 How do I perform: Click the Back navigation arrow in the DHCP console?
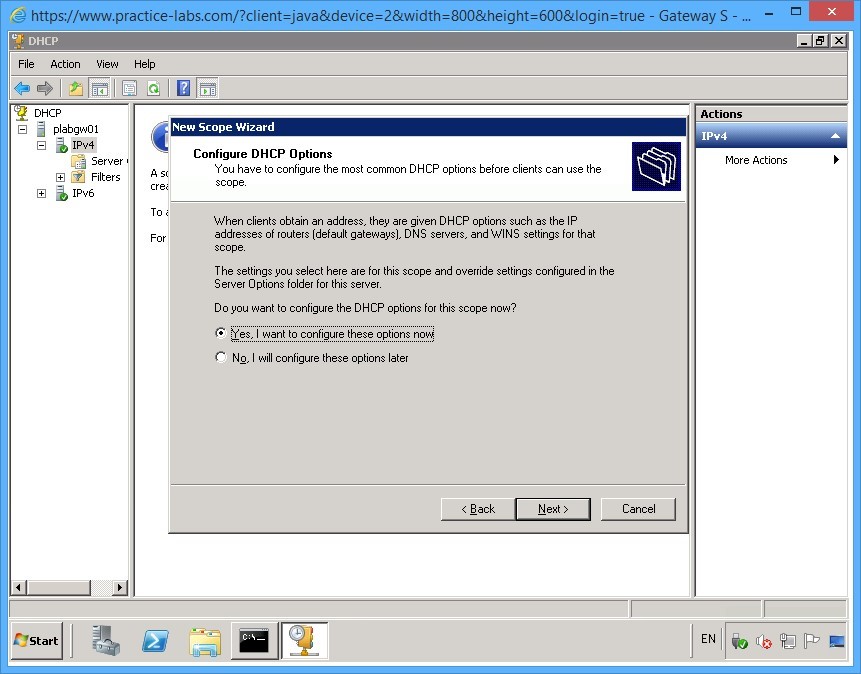pyautogui.click(x=20, y=88)
